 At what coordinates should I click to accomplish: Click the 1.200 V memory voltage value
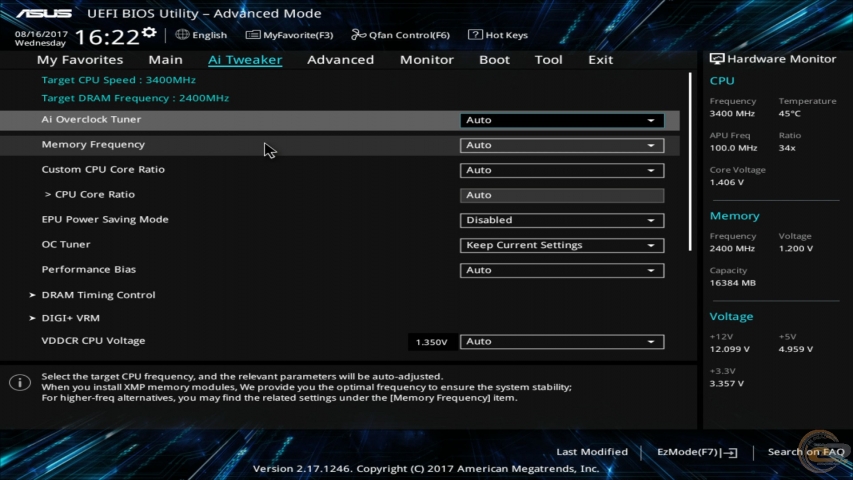(796, 249)
